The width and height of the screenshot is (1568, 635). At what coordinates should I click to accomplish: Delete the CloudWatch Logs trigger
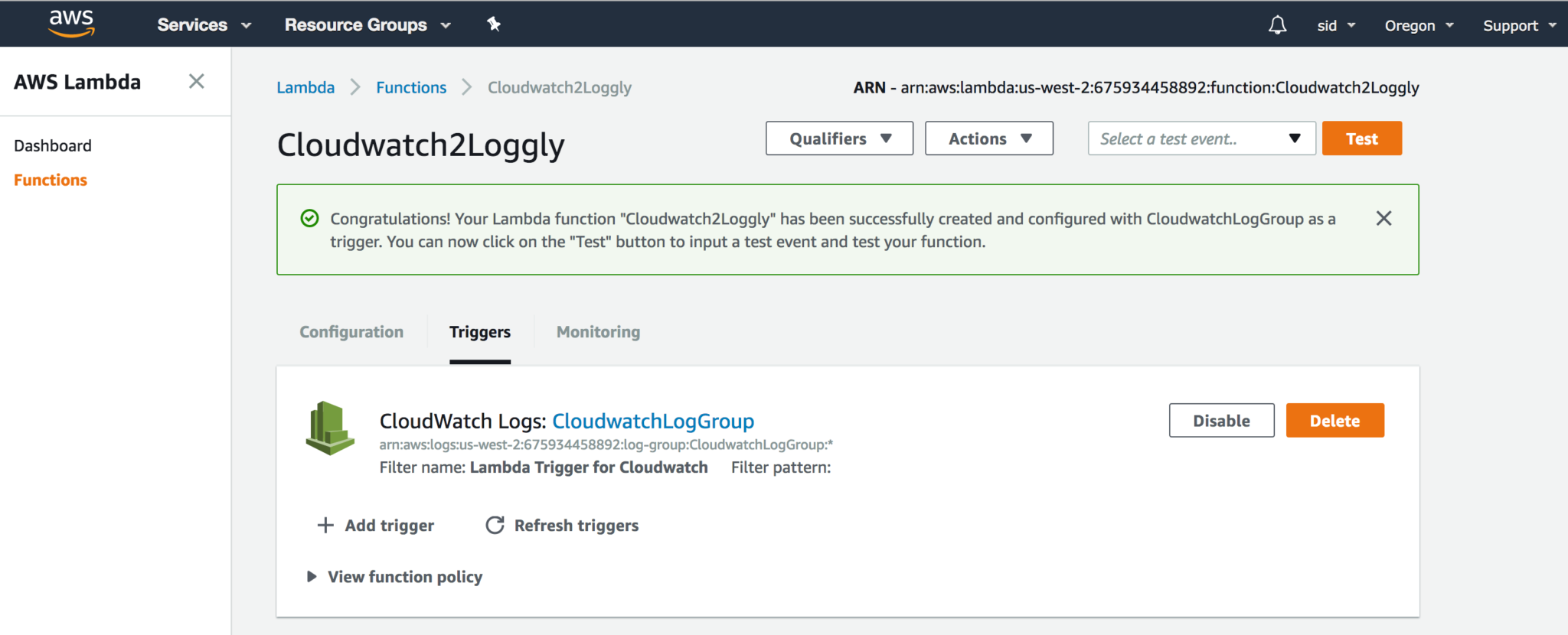pyautogui.click(x=1334, y=421)
